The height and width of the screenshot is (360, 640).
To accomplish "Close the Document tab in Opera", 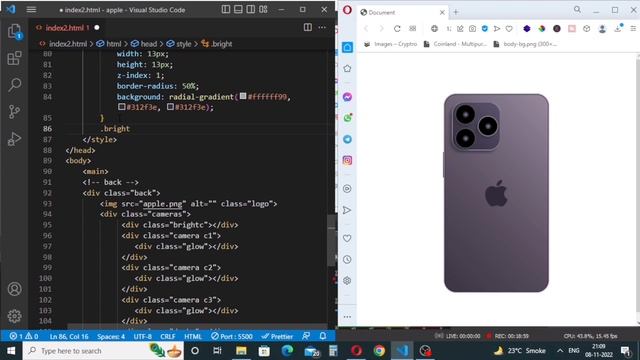I will click(442, 12).
